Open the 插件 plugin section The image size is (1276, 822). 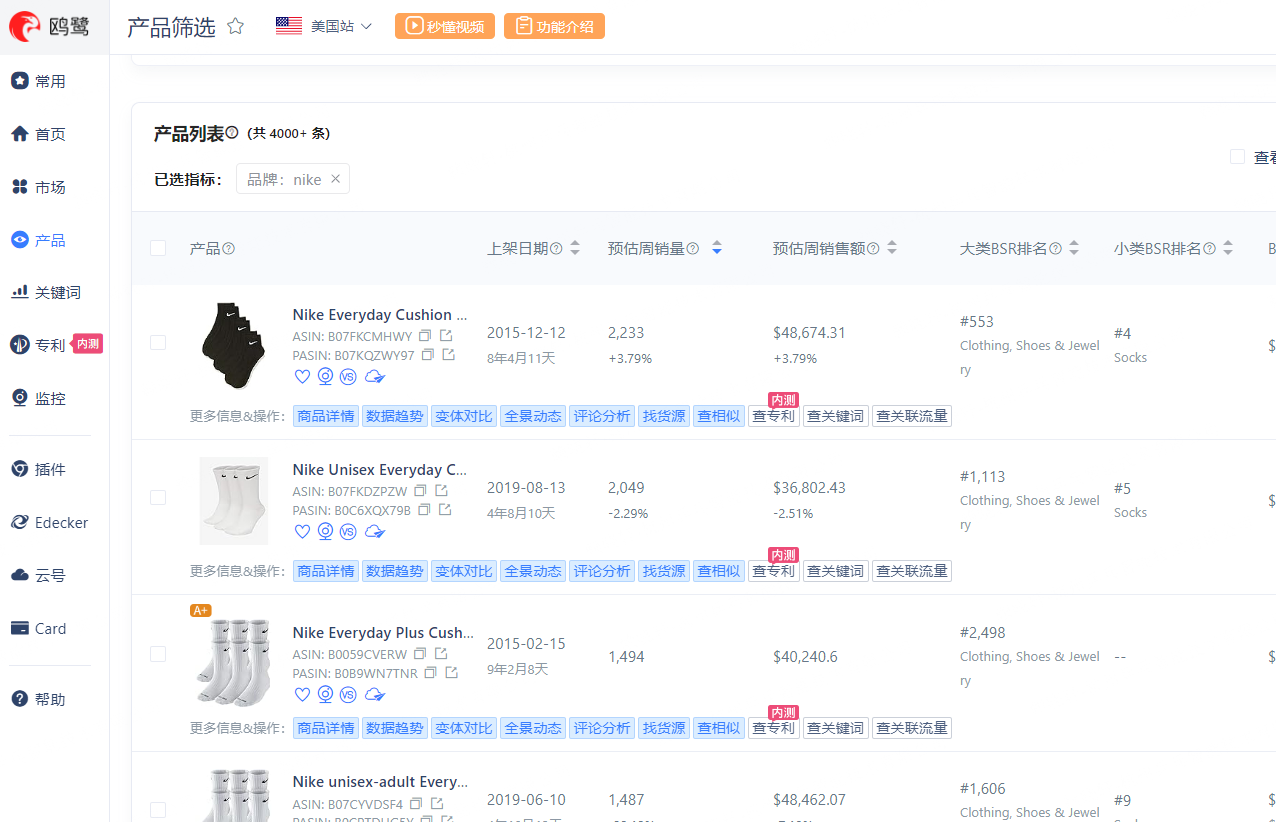point(38,469)
